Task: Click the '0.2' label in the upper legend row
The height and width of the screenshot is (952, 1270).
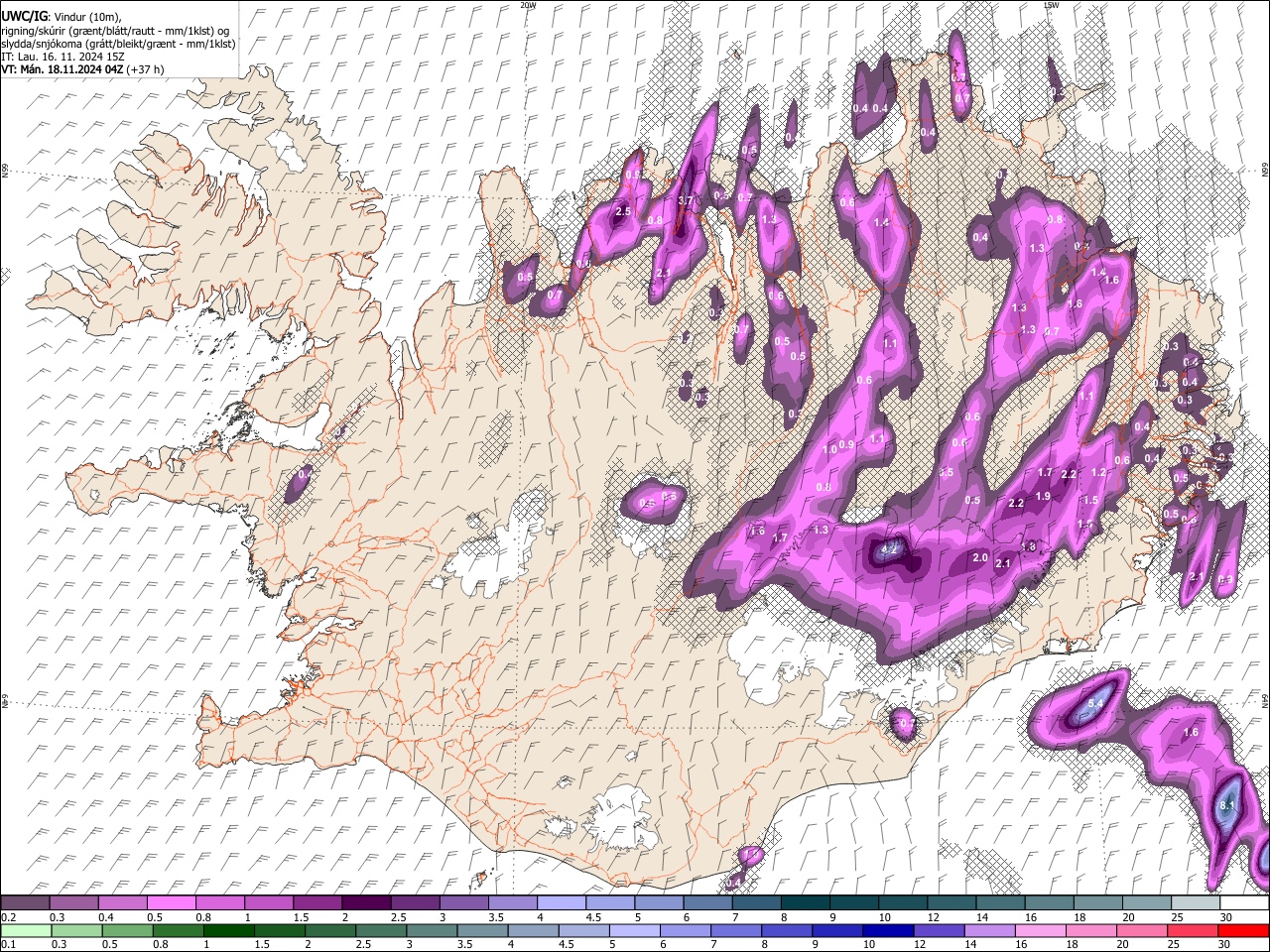Action: 9,917
